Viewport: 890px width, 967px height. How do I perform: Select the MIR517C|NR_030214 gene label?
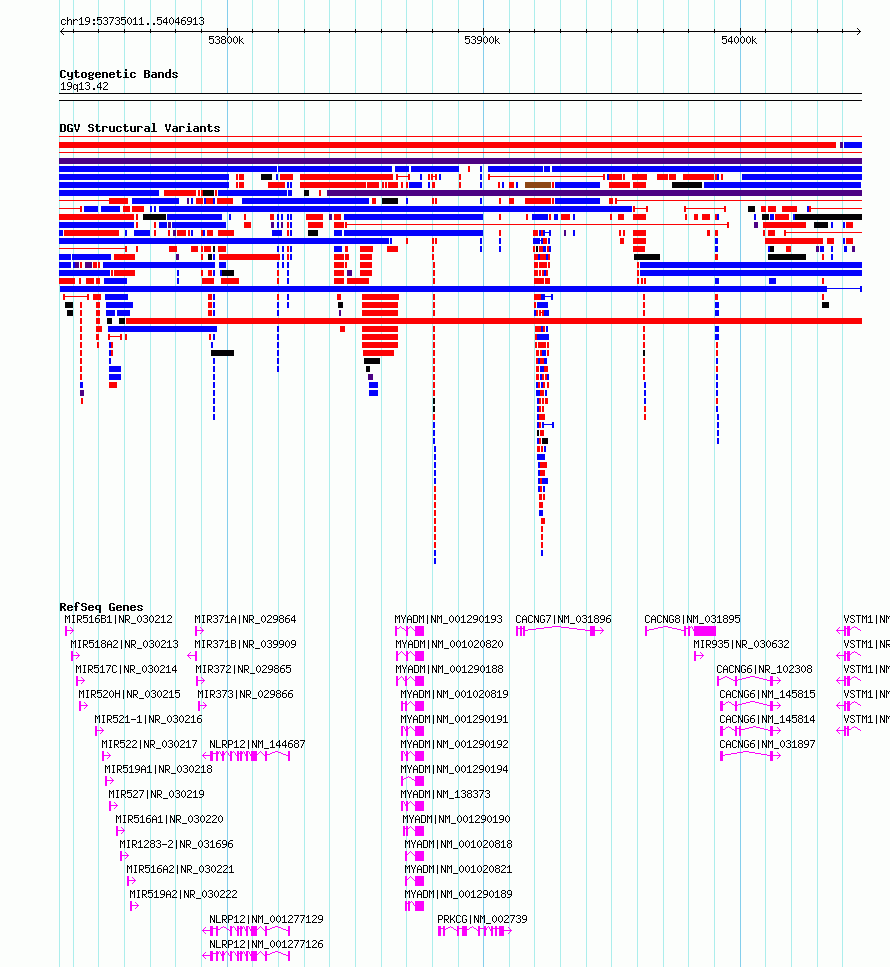tap(126, 669)
